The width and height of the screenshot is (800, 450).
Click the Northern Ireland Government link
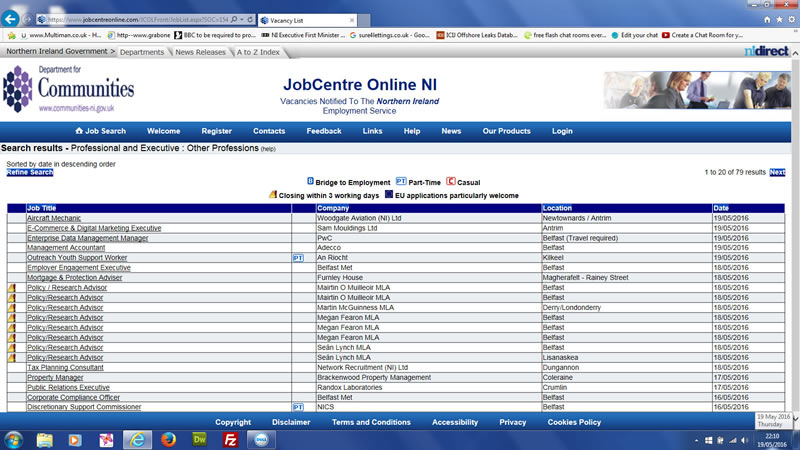tap(57, 52)
